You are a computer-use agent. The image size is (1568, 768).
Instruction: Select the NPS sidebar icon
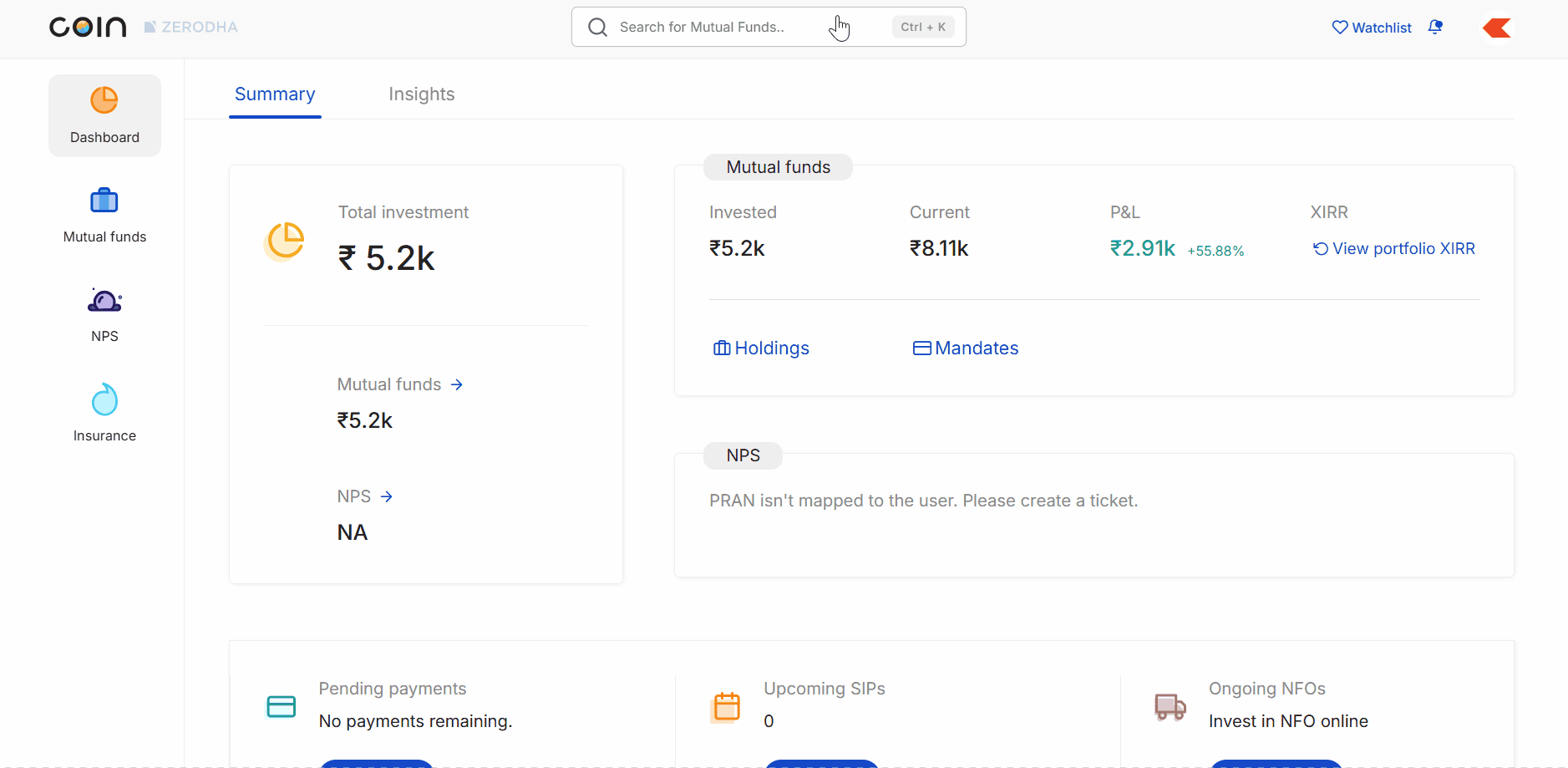tap(104, 300)
